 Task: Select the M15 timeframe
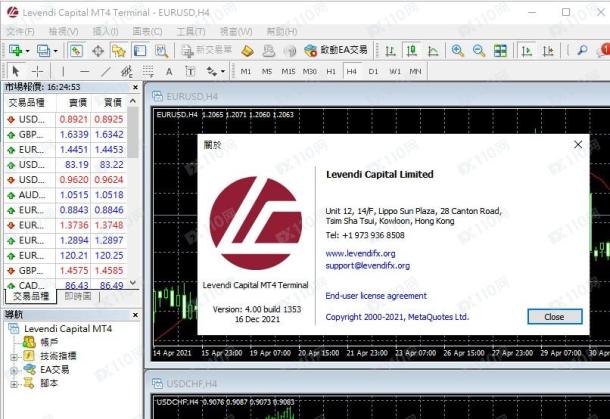[288, 71]
